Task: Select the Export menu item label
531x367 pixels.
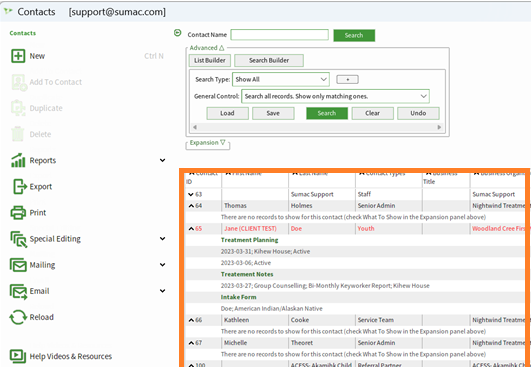Action: coord(41,187)
